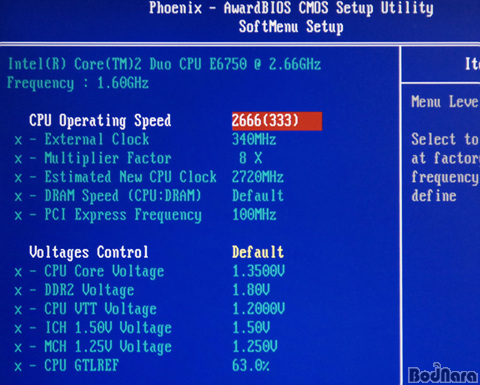Select the MCH 1.25V Voltage label
The width and height of the screenshot is (480, 385).
[108, 347]
